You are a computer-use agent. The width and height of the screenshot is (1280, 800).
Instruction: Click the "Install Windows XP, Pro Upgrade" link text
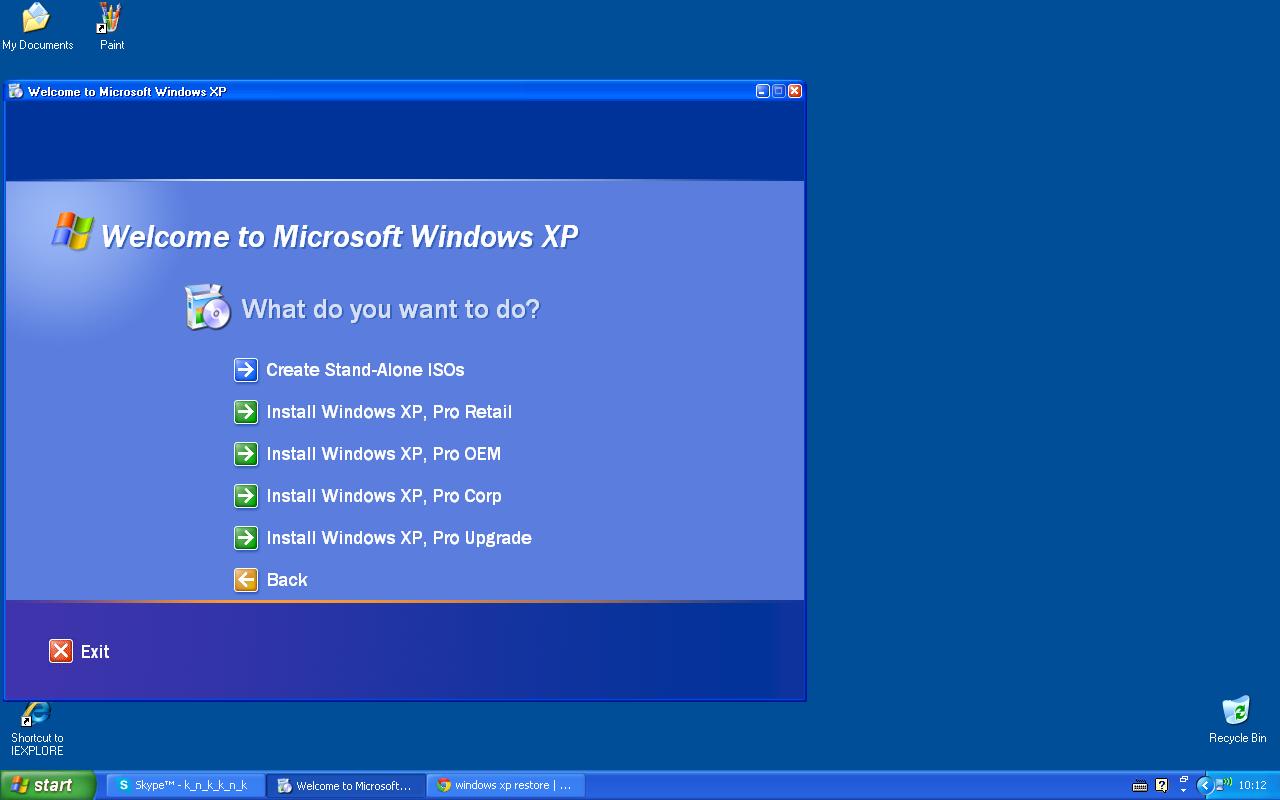398,538
